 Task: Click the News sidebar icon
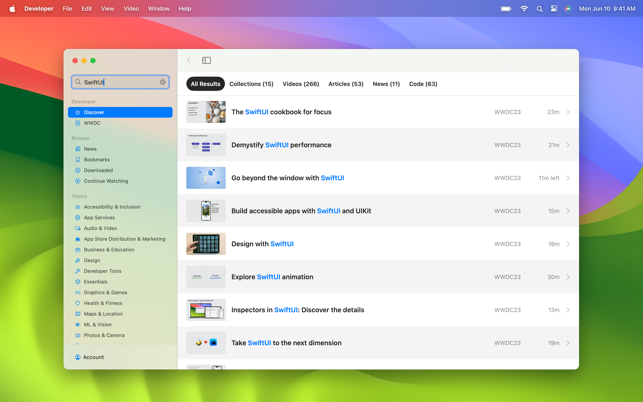(x=78, y=149)
